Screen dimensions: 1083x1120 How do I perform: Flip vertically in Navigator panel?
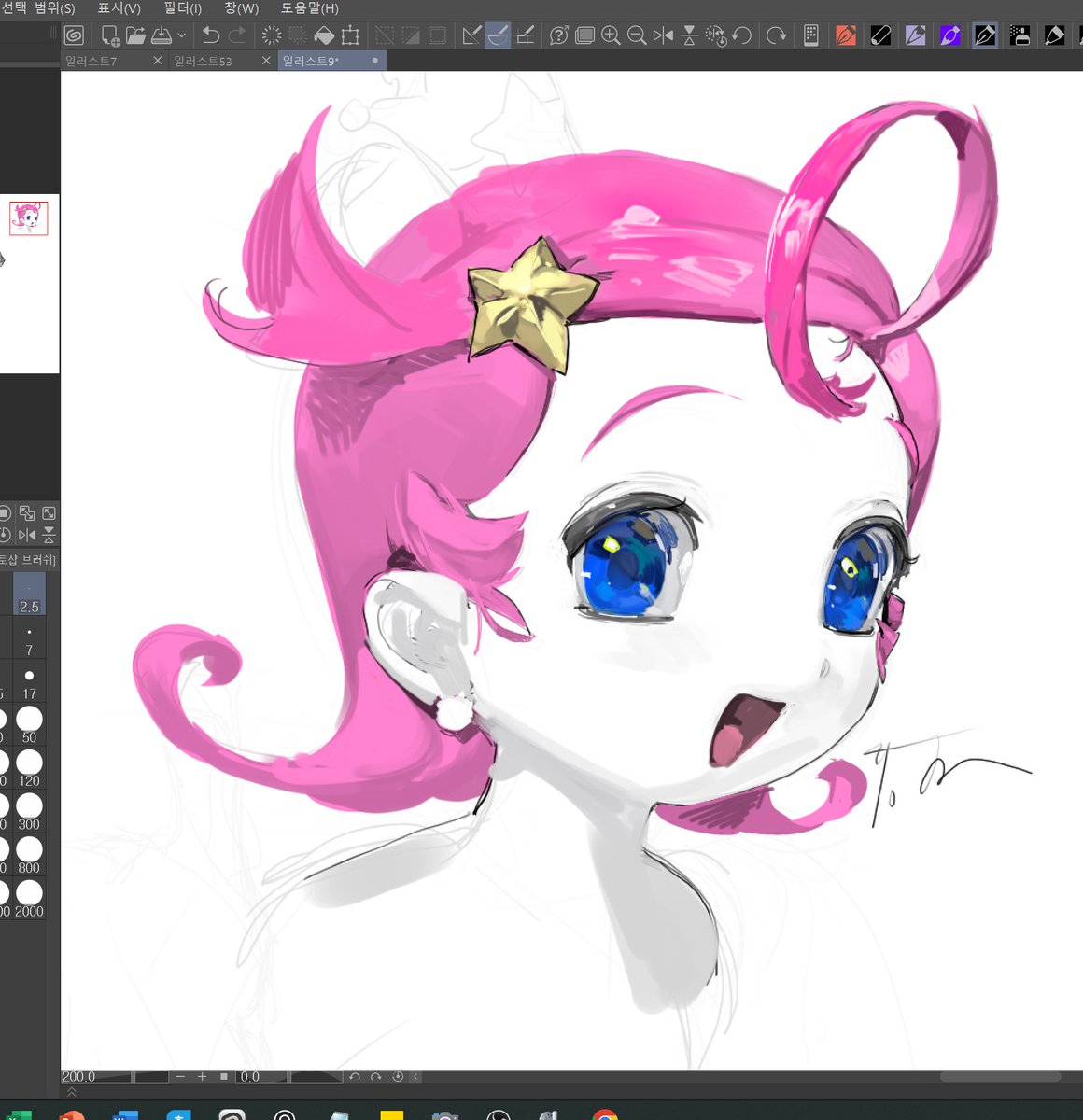coord(49,535)
